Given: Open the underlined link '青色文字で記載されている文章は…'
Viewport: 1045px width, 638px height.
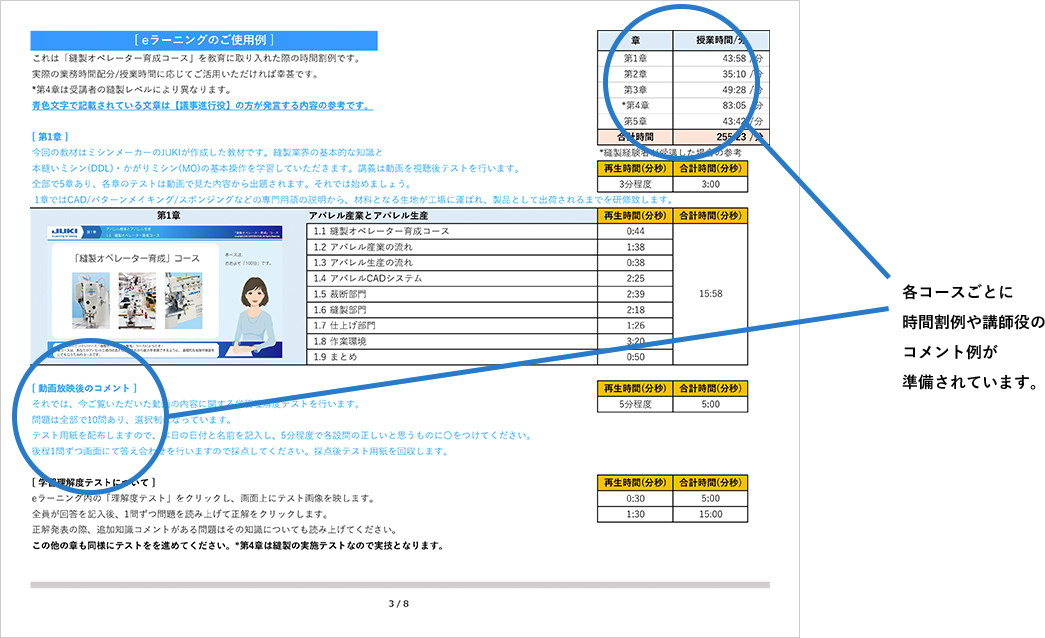Looking at the screenshot, I should tap(202, 105).
